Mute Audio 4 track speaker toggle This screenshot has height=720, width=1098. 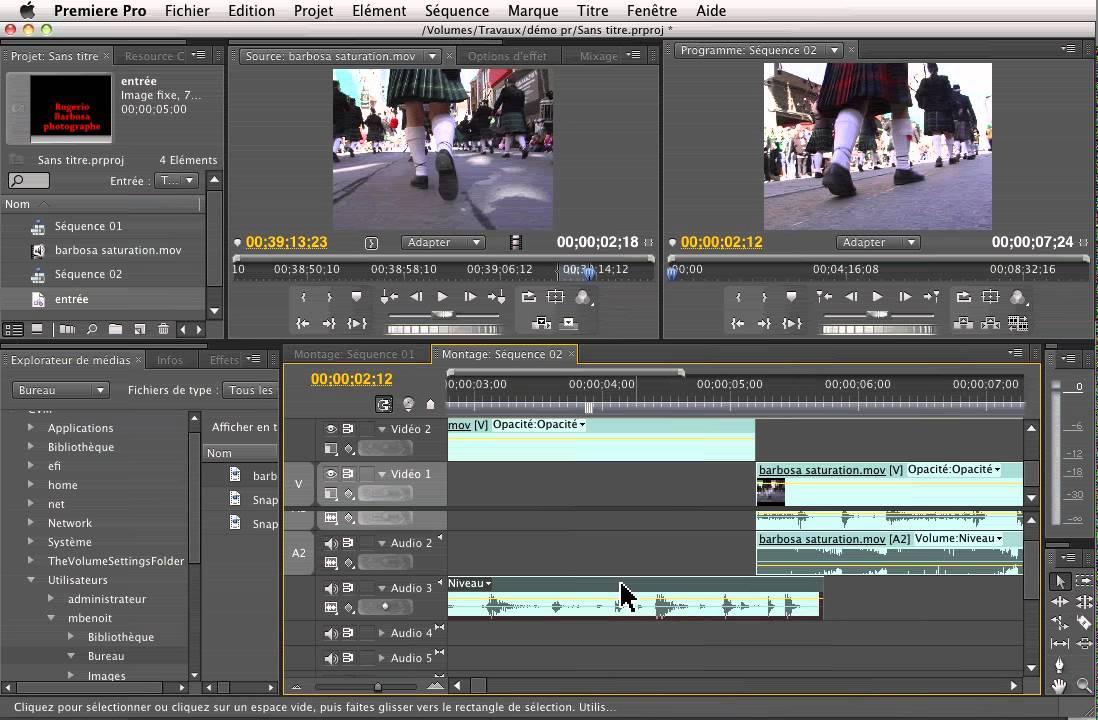click(x=331, y=633)
